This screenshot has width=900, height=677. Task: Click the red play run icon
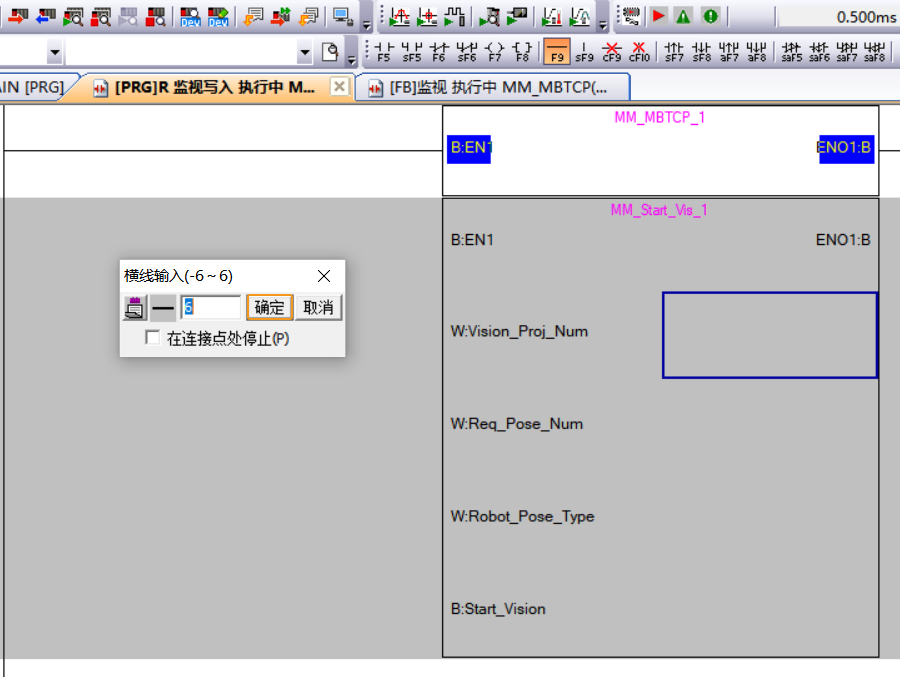tap(658, 16)
